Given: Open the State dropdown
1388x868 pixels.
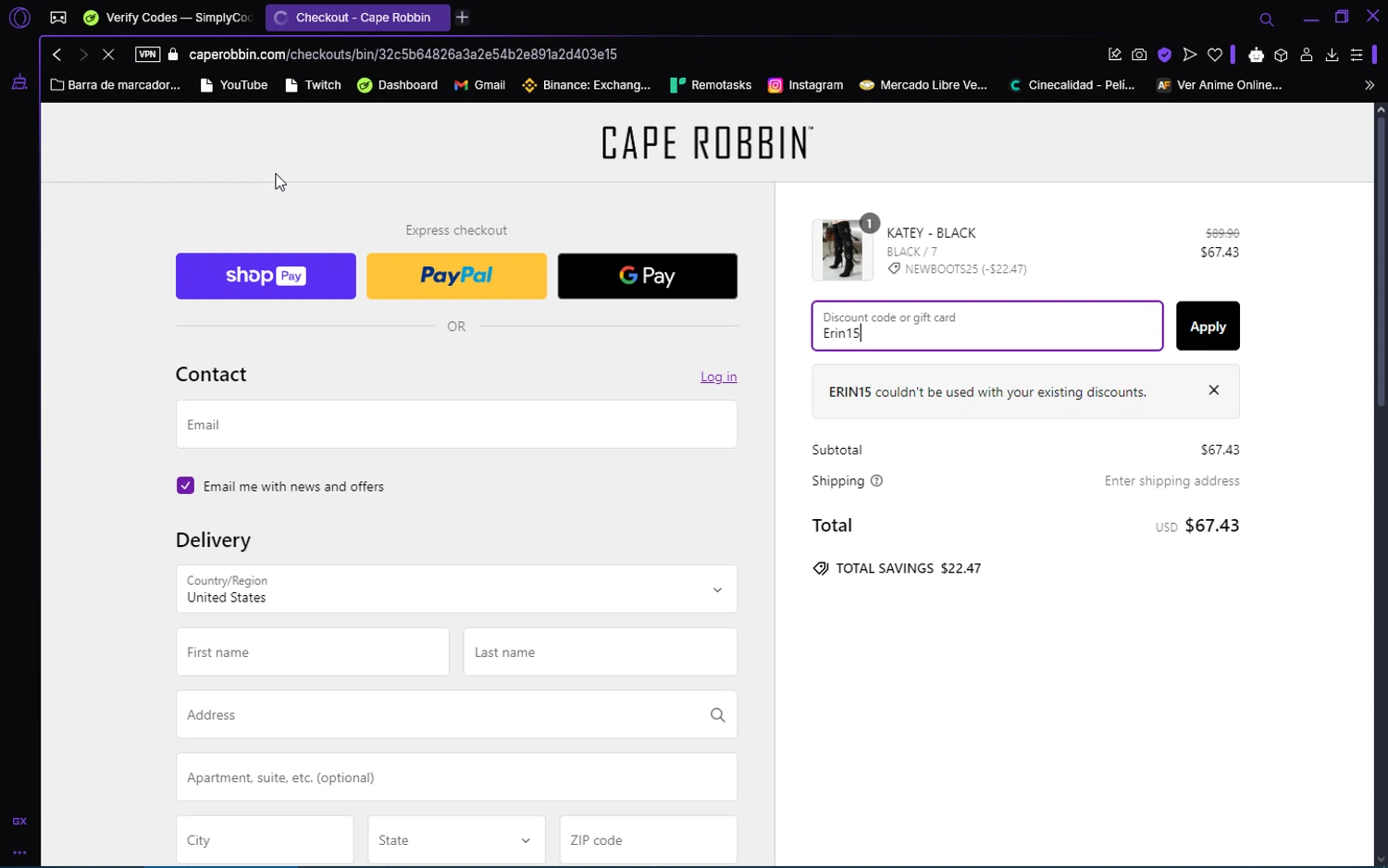Looking at the screenshot, I should point(456,840).
